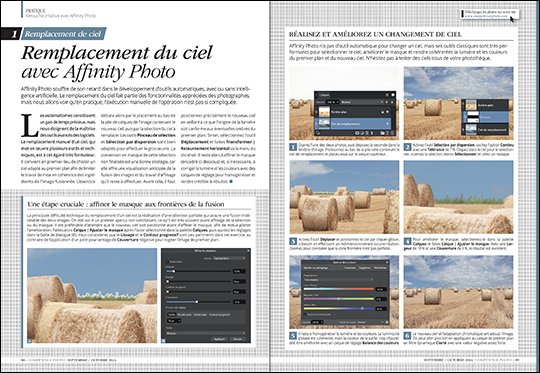Open the competencephoto.com download link
The width and height of the screenshot is (540, 373).
click(x=488, y=16)
